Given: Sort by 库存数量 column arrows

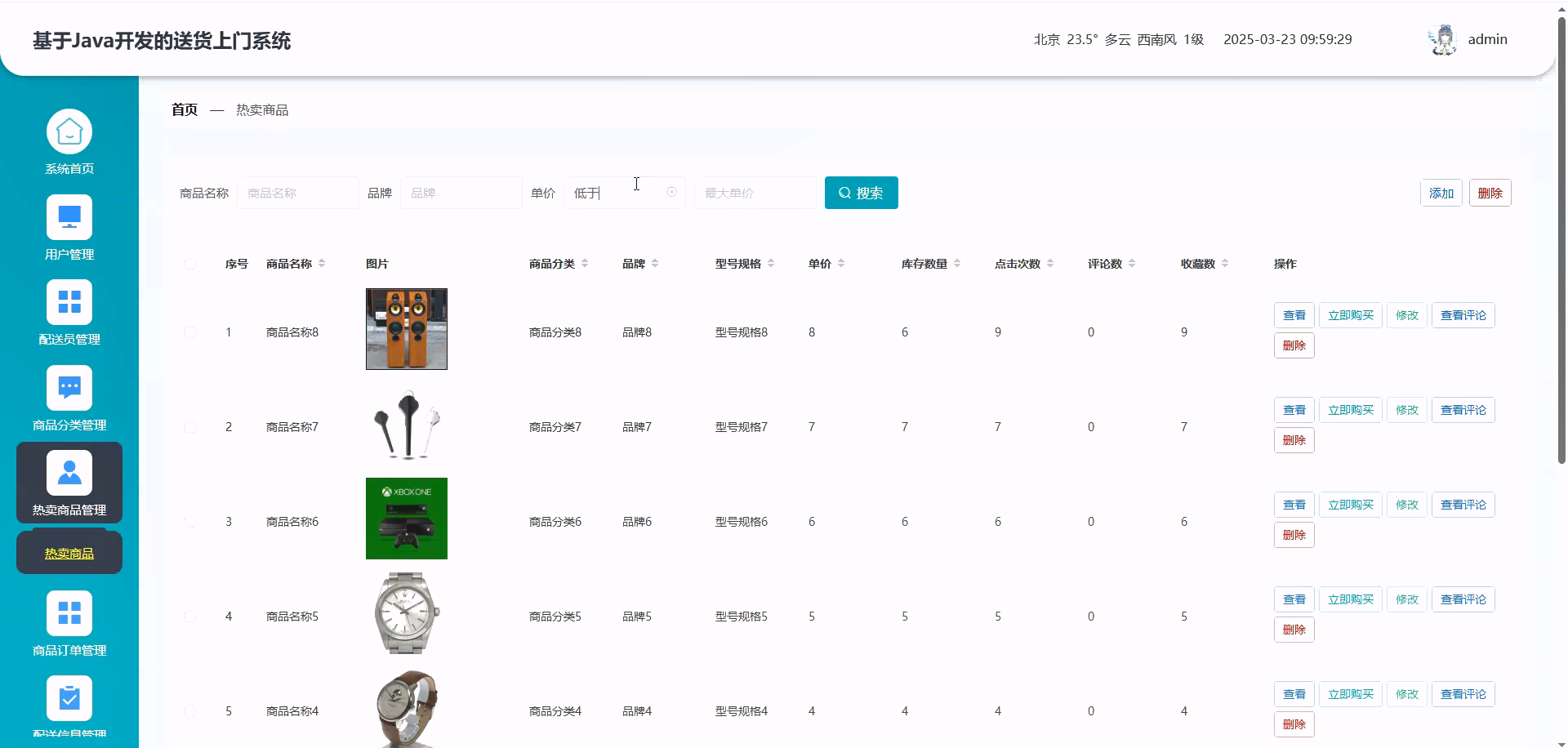Looking at the screenshot, I should pos(957,263).
